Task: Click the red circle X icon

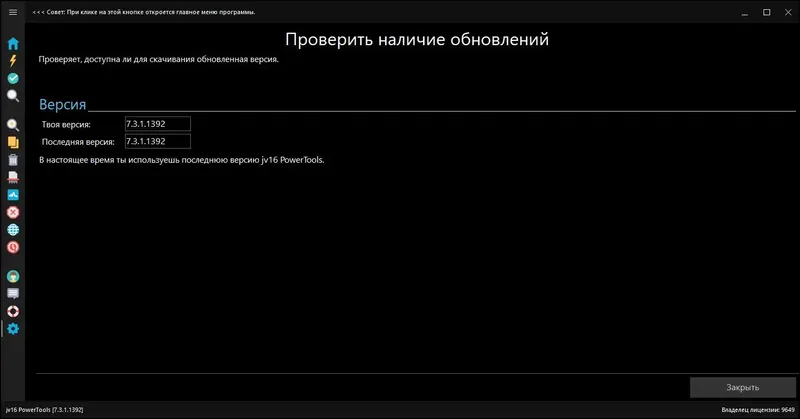Action: point(13,212)
